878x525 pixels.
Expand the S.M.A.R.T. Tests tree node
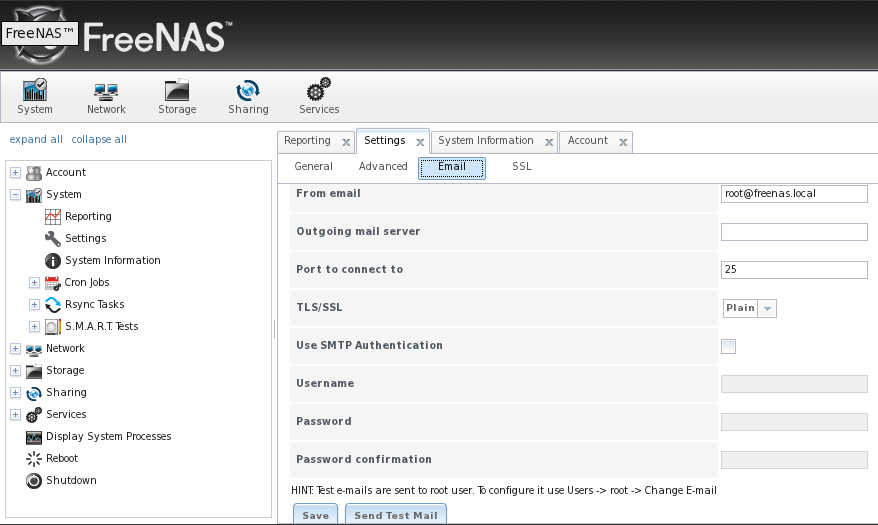tap(34, 326)
